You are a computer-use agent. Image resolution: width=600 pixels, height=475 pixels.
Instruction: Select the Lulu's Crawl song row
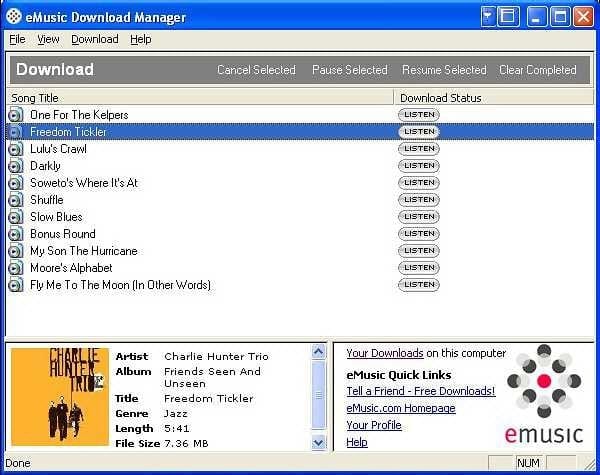click(300, 149)
